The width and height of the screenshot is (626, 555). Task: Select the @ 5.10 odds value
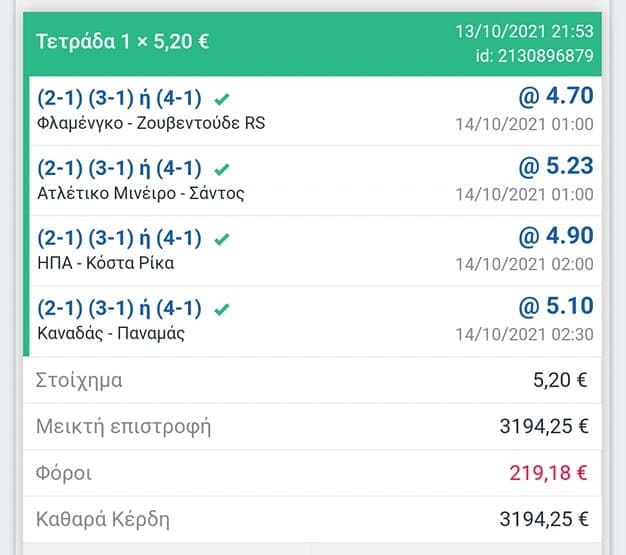click(x=556, y=306)
